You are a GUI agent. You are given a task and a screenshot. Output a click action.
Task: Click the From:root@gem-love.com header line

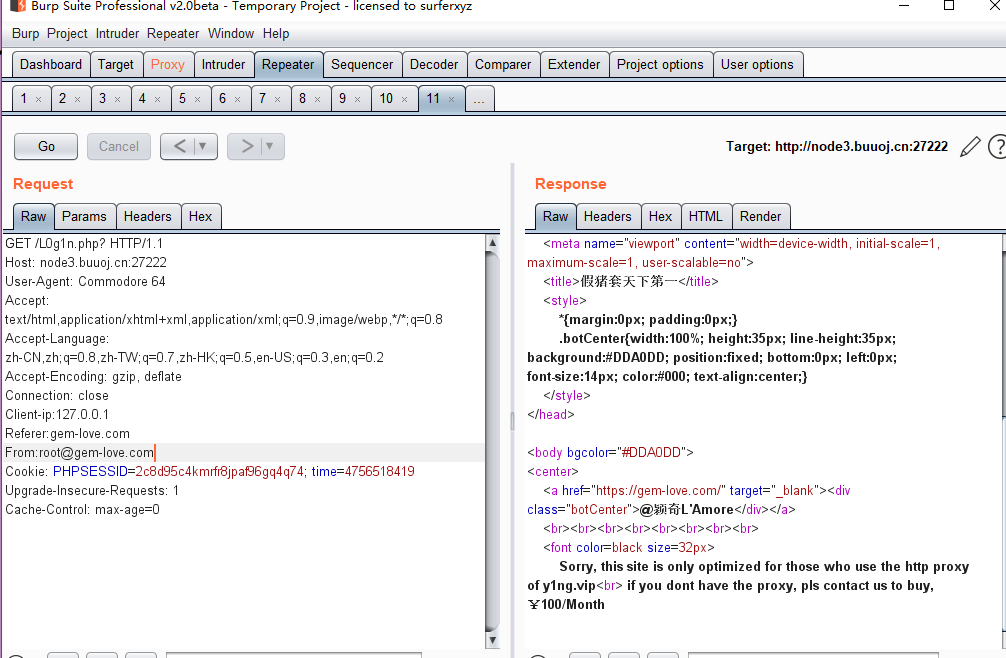tap(80, 453)
